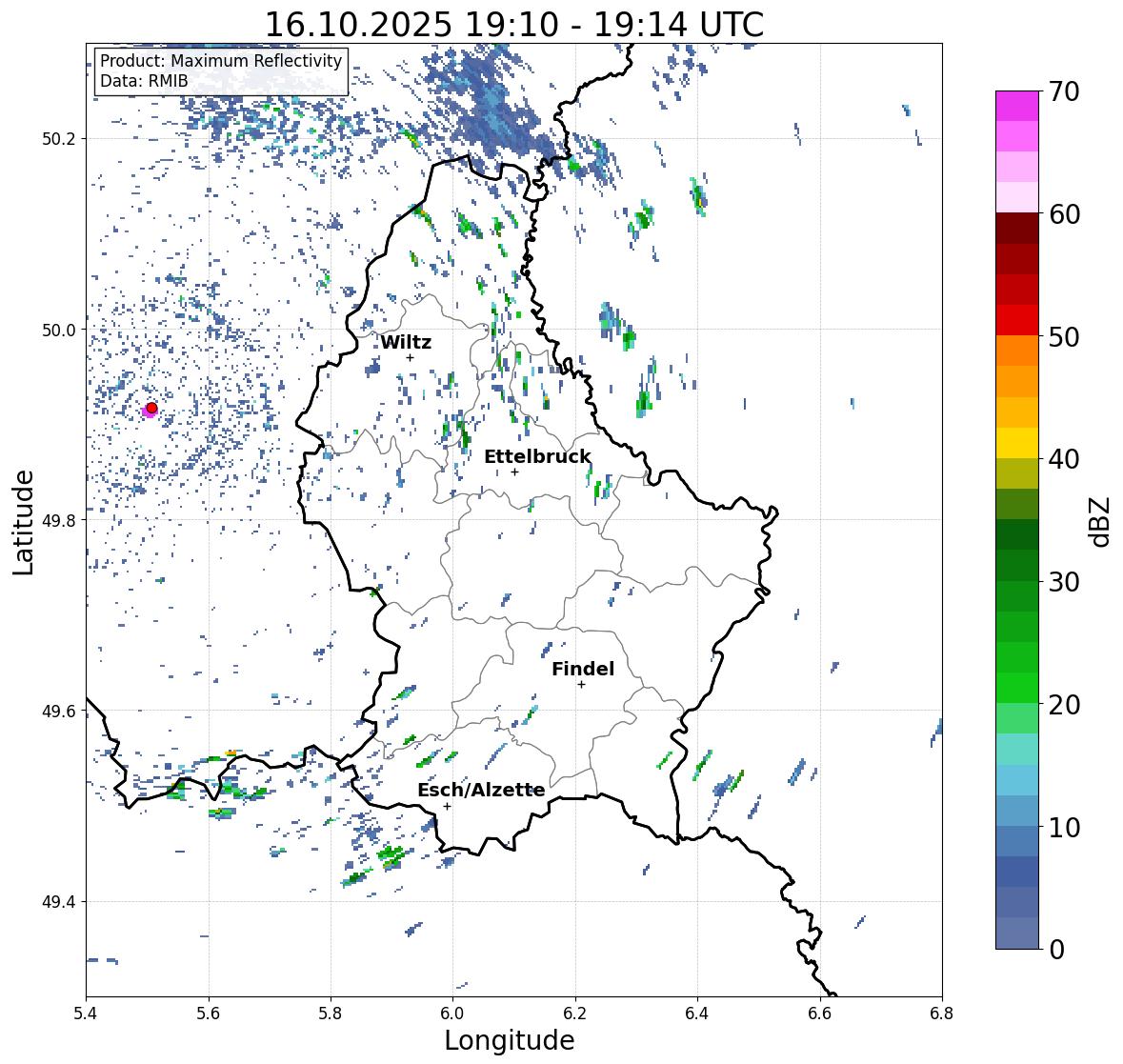1123x1064 pixels.
Task: Click the Longitude axis label
Action: [510, 1040]
